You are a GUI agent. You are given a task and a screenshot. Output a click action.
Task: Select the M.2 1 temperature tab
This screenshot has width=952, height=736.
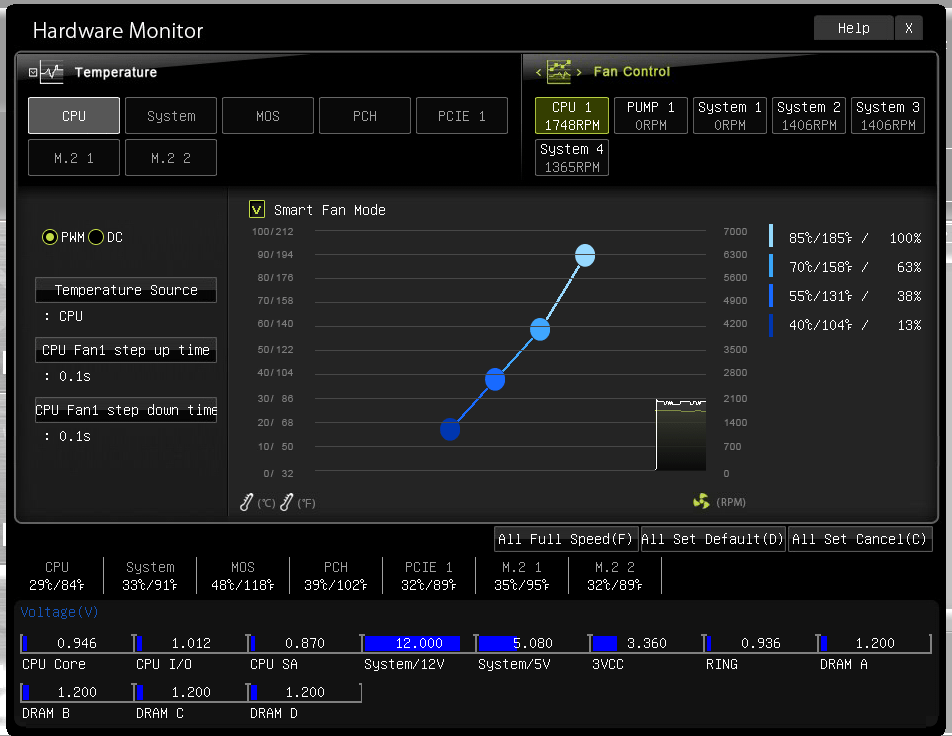[x=73, y=158]
